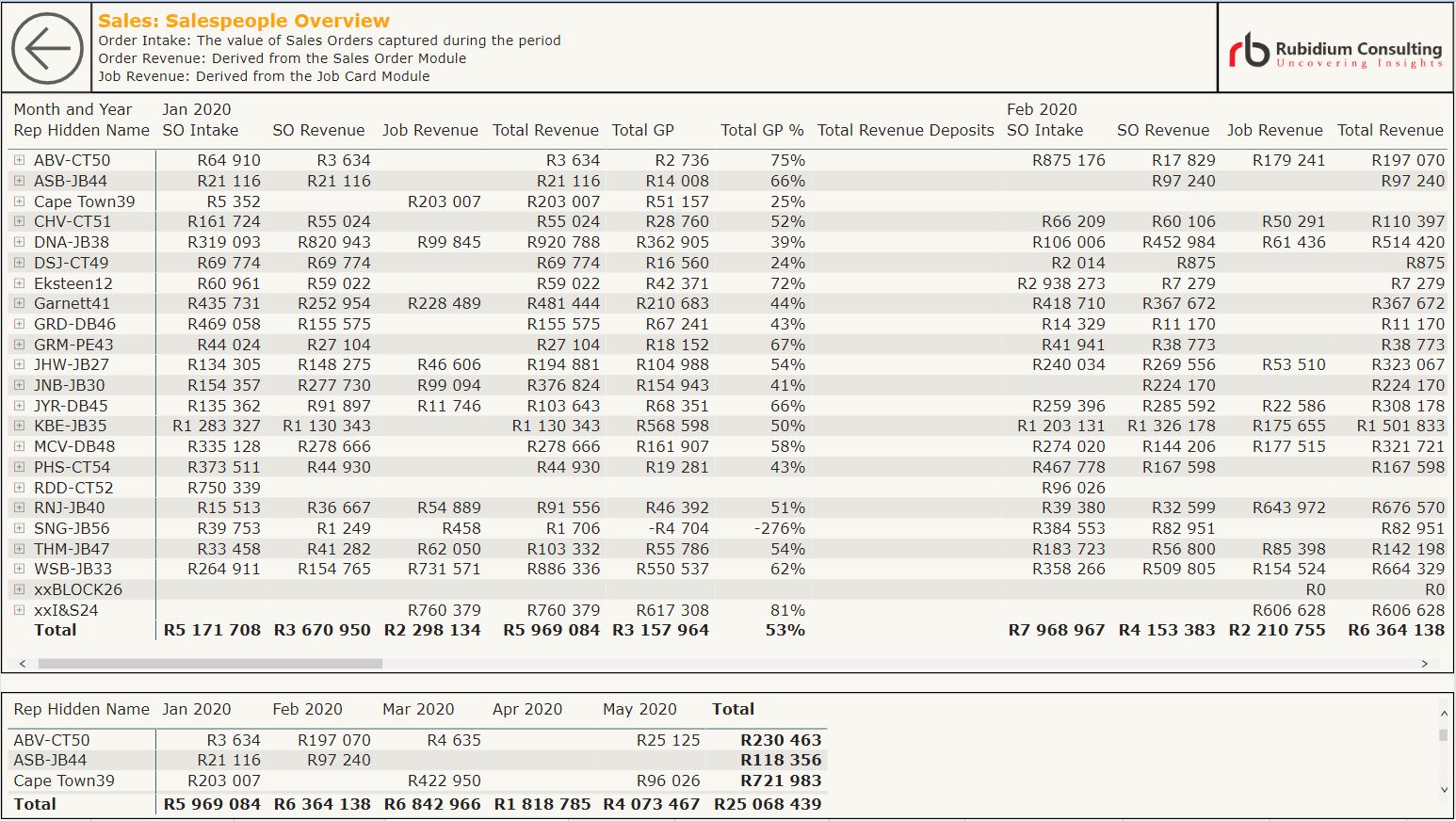Expand the SNG-JB56 row
Screen dimensions: 1456x821
click(x=19, y=528)
